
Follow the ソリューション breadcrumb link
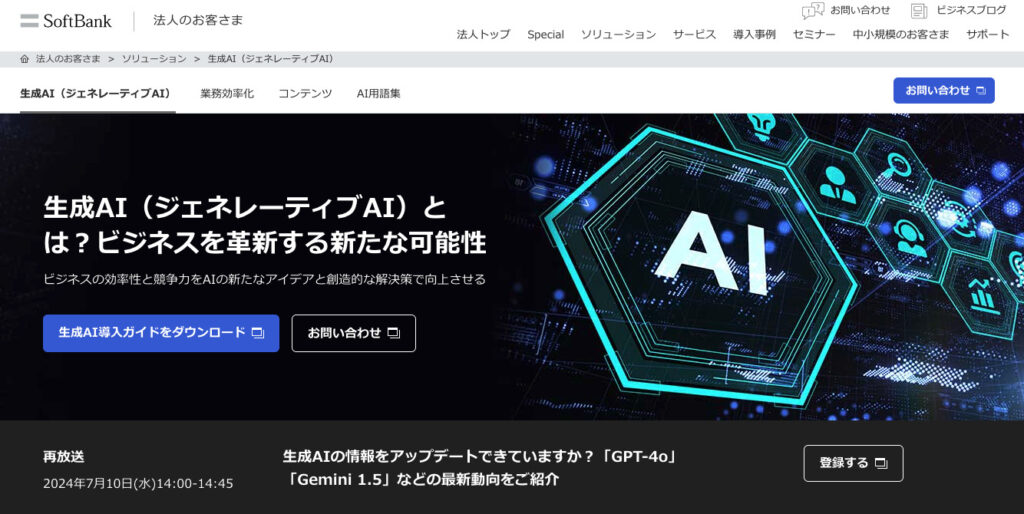(x=154, y=59)
